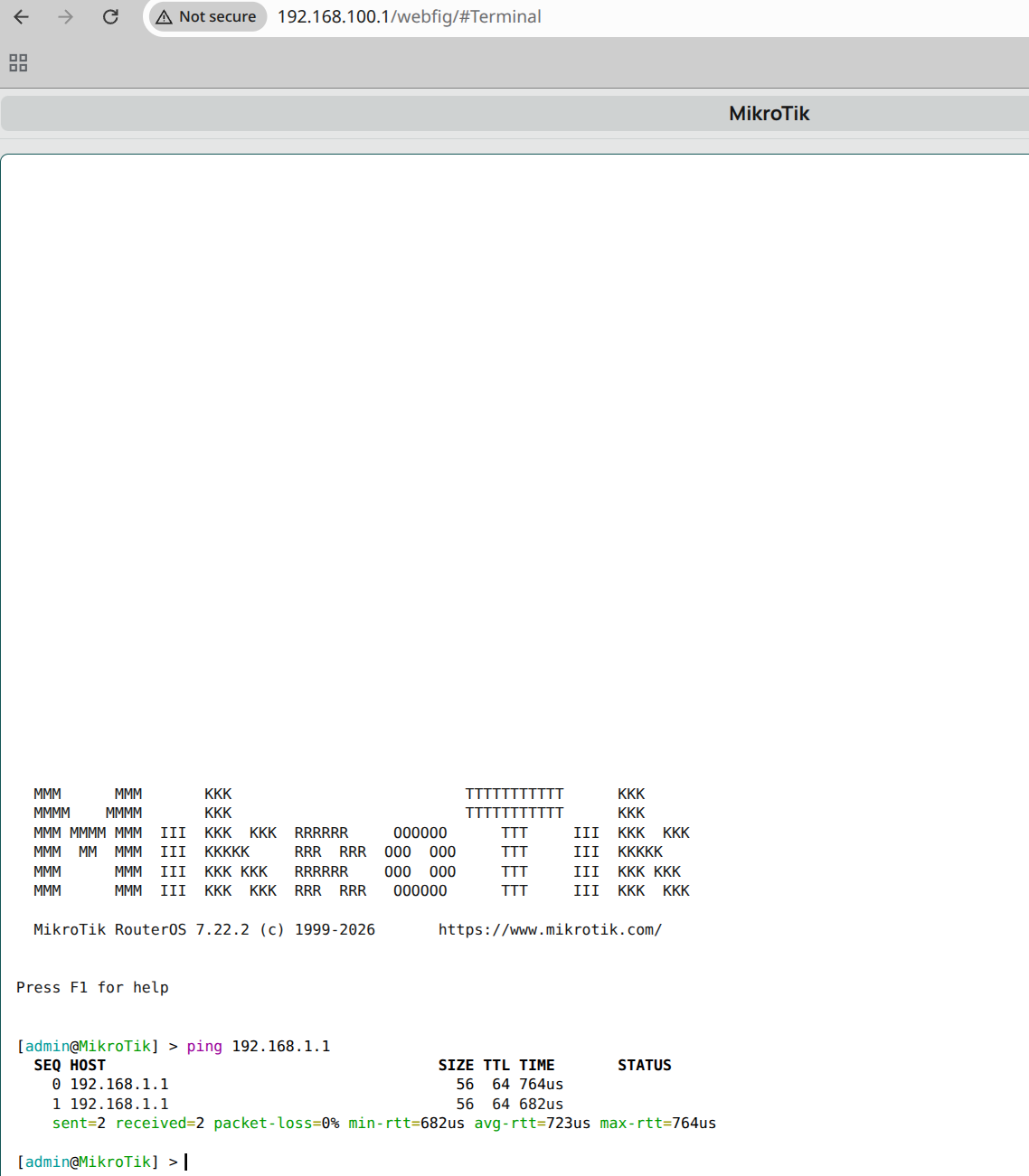Click the STATUS column header
The height and width of the screenshot is (1176, 1029).
coord(645,1065)
